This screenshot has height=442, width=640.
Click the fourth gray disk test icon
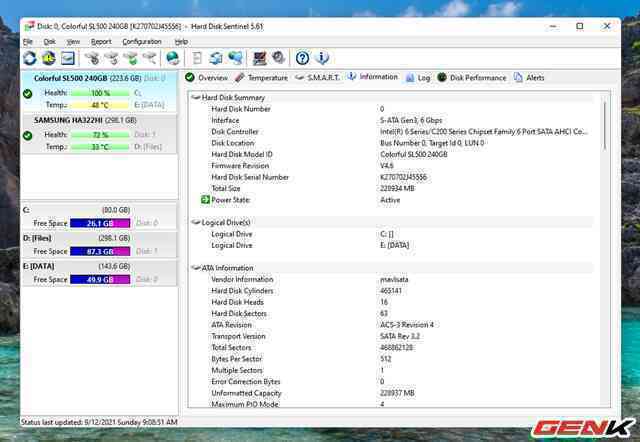pyautogui.click(x=150, y=58)
